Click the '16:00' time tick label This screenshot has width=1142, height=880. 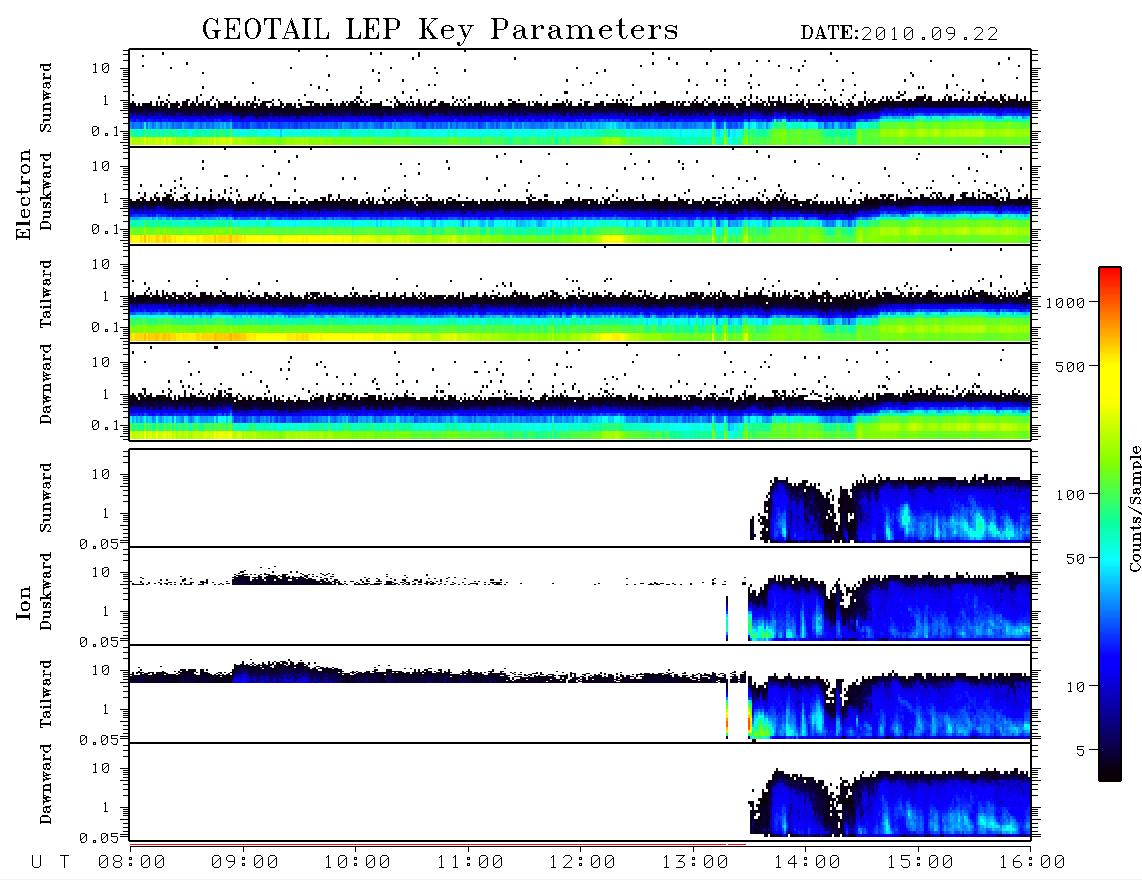coord(1032,863)
